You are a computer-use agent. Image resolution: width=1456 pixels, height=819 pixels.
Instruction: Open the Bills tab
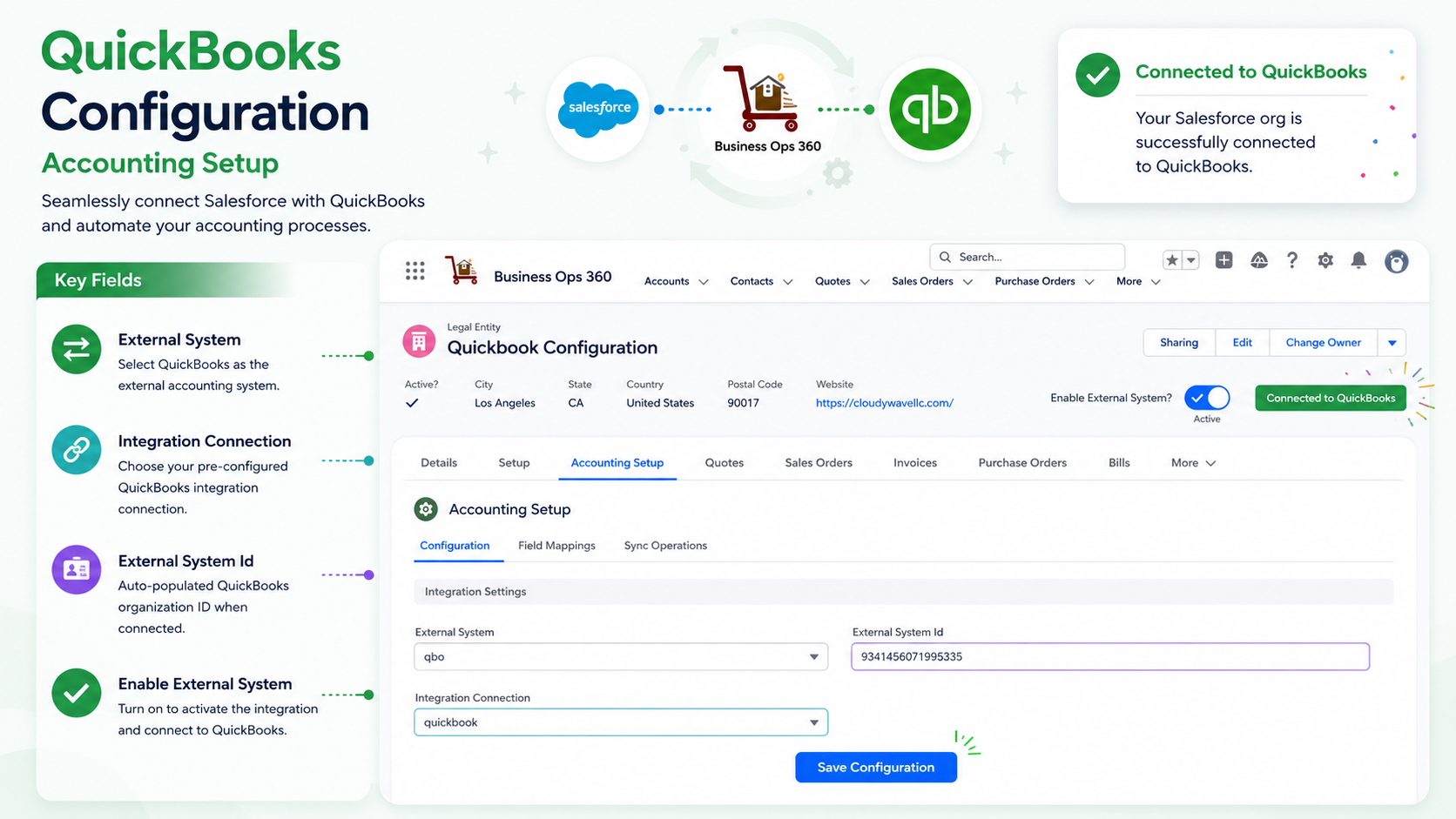[x=1119, y=463]
